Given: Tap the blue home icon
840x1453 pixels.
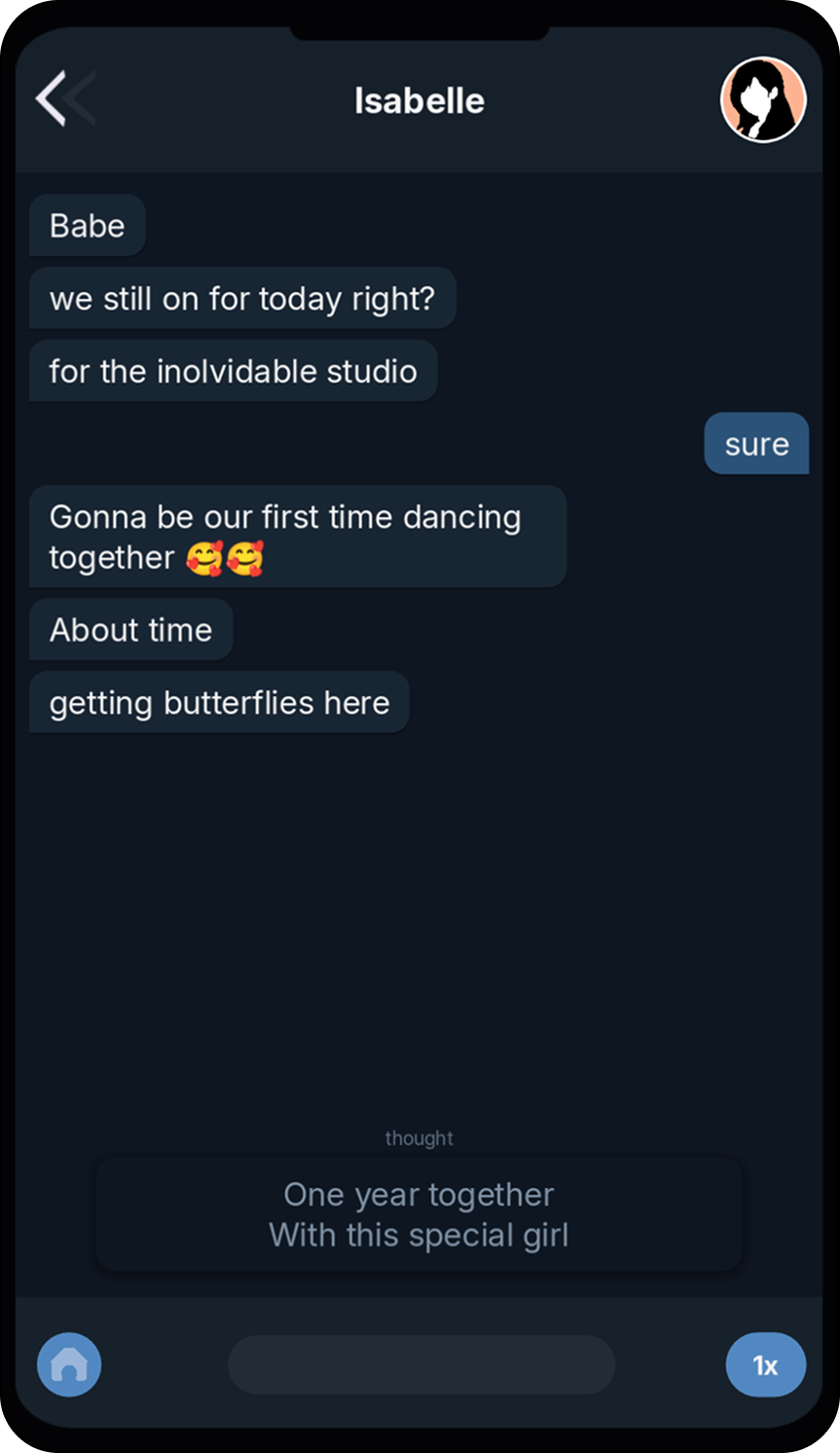Looking at the screenshot, I should coord(69,1364).
